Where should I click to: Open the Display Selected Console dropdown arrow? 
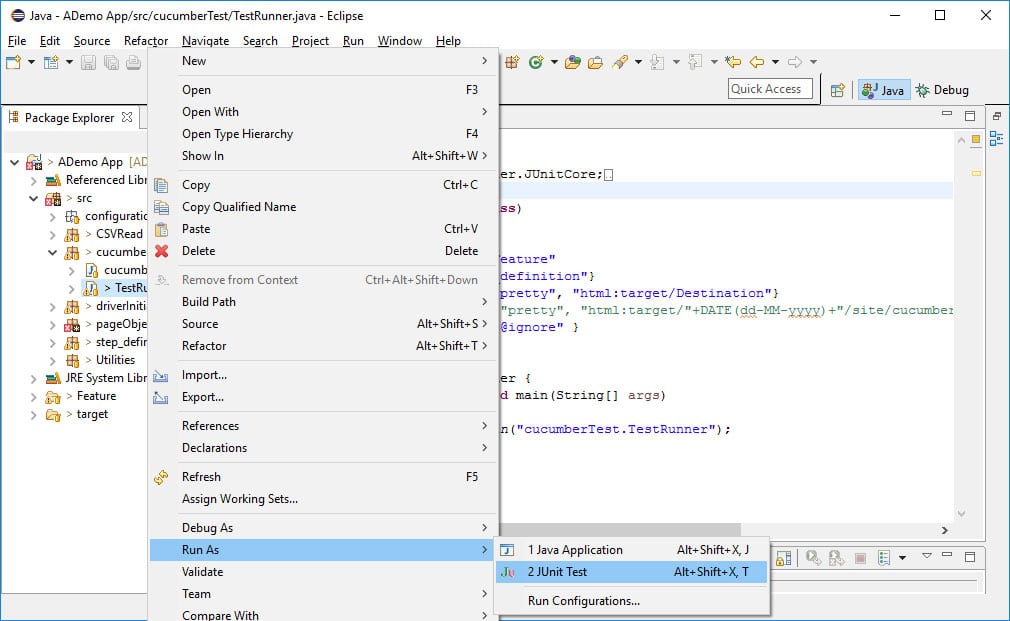(x=902, y=558)
